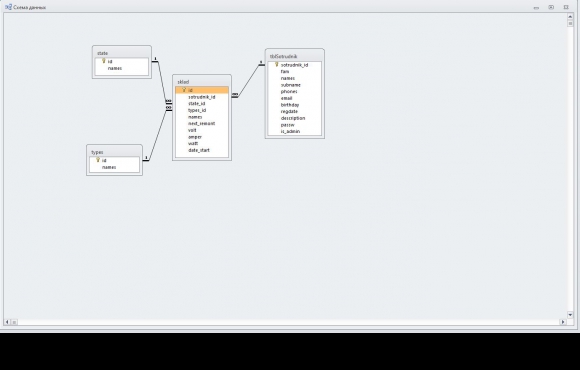Click the key icon beside sklad id field

click(184, 90)
